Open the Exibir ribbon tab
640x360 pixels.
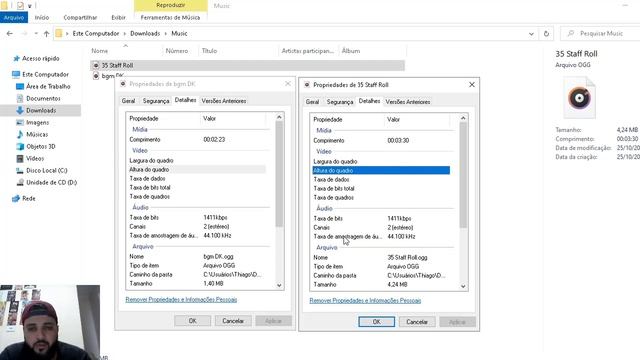point(118,18)
